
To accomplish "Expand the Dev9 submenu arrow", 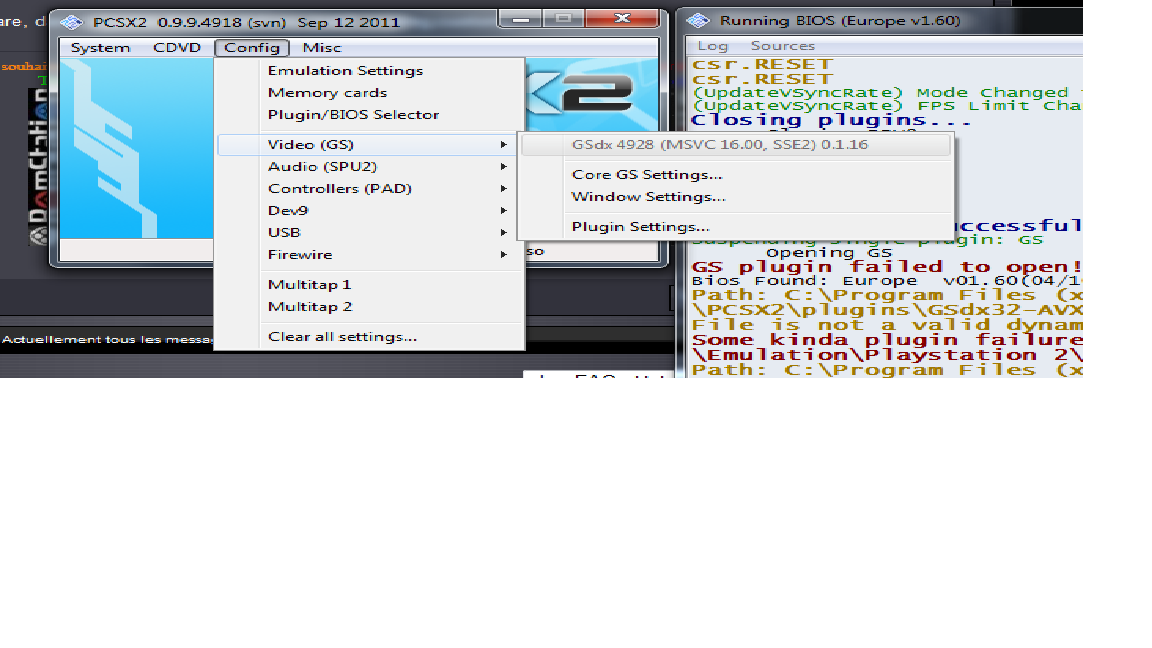I will click(503, 211).
